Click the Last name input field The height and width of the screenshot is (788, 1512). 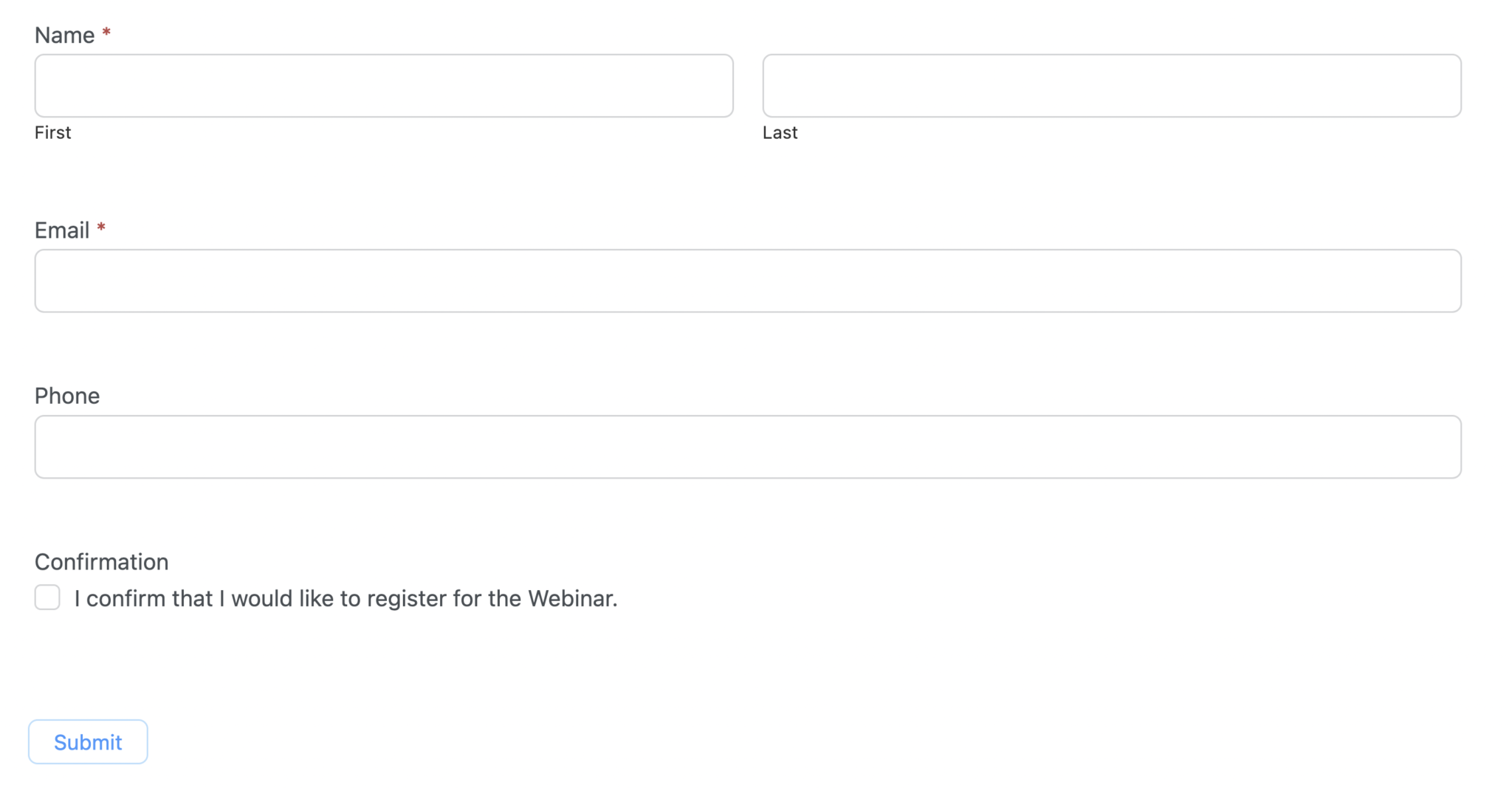point(1110,85)
